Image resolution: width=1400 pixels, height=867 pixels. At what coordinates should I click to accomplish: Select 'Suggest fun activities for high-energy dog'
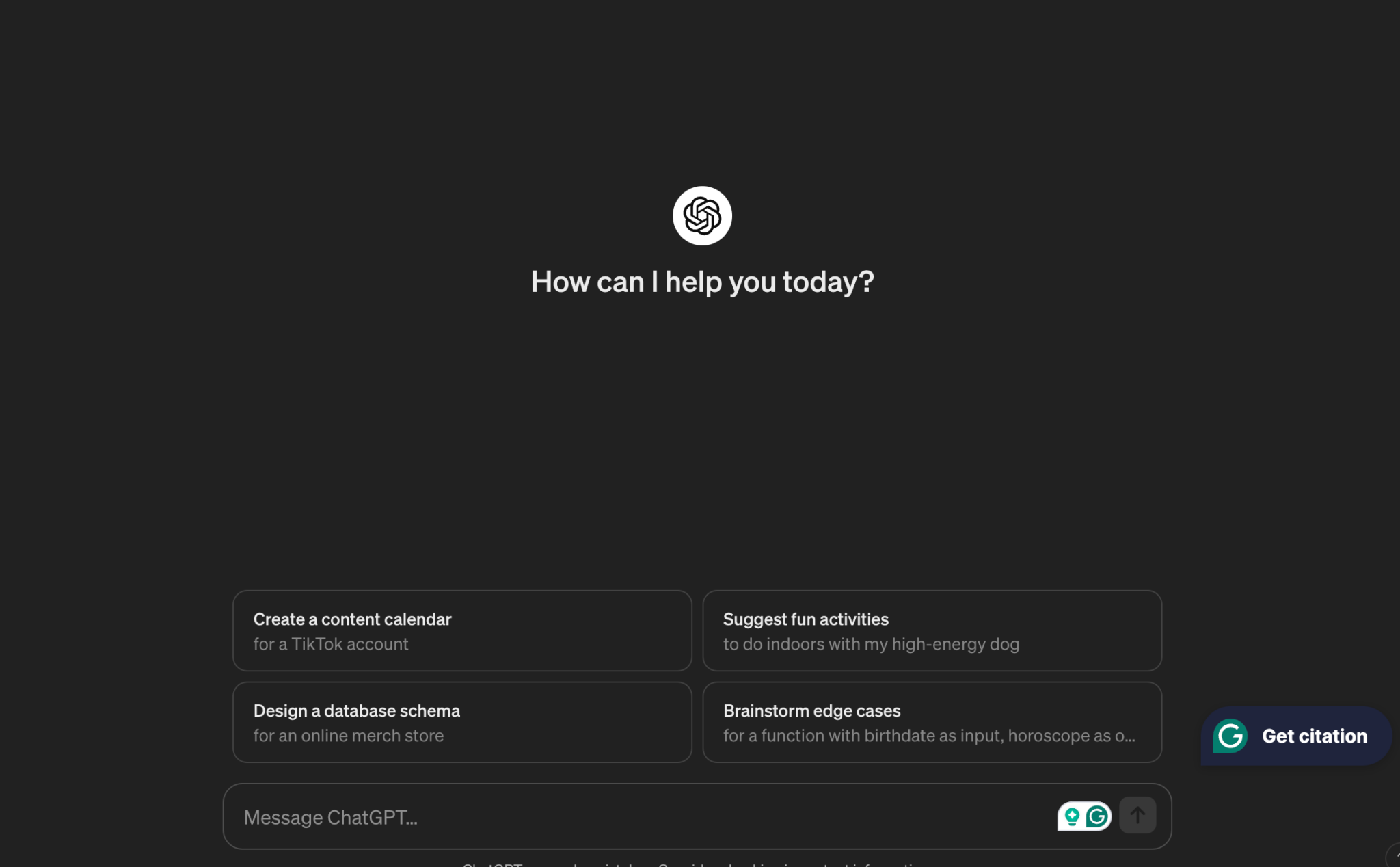pos(932,631)
